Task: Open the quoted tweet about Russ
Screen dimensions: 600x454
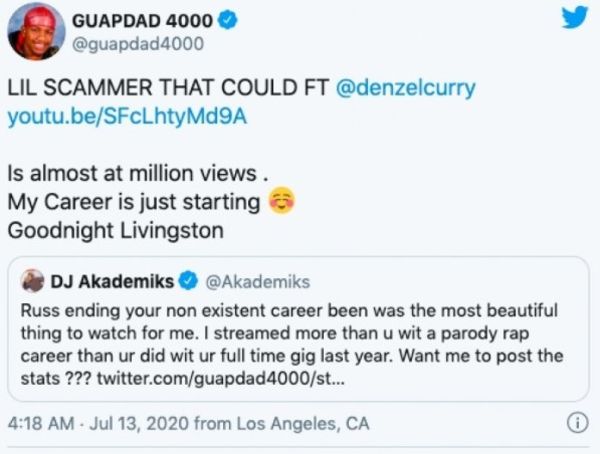Action: tap(298, 329)
